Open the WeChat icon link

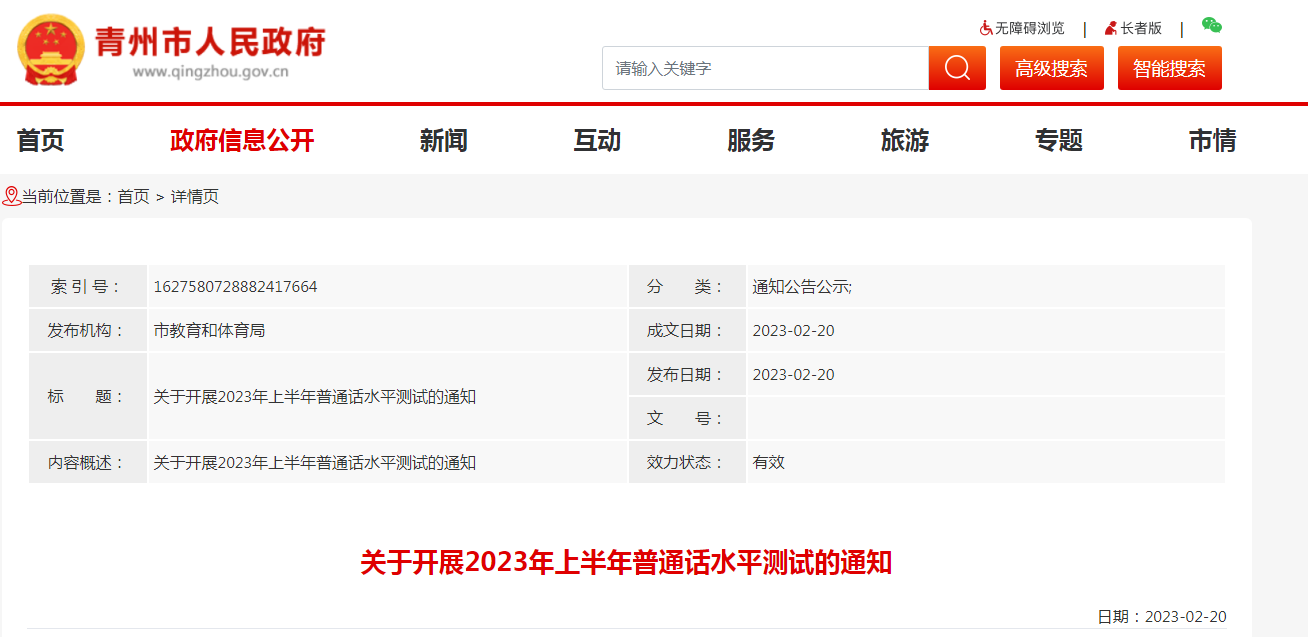(x=1211, y=26)
